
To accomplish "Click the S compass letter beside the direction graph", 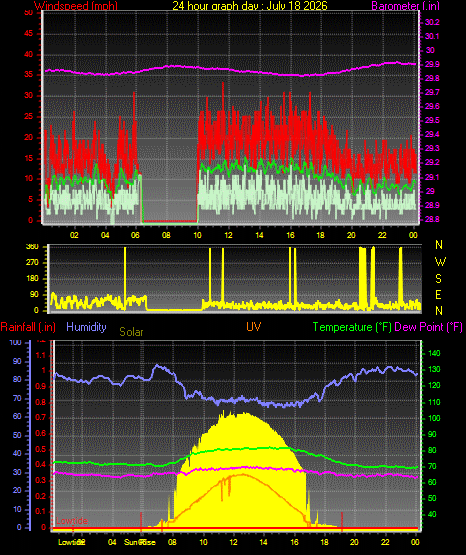I will 438,279.
